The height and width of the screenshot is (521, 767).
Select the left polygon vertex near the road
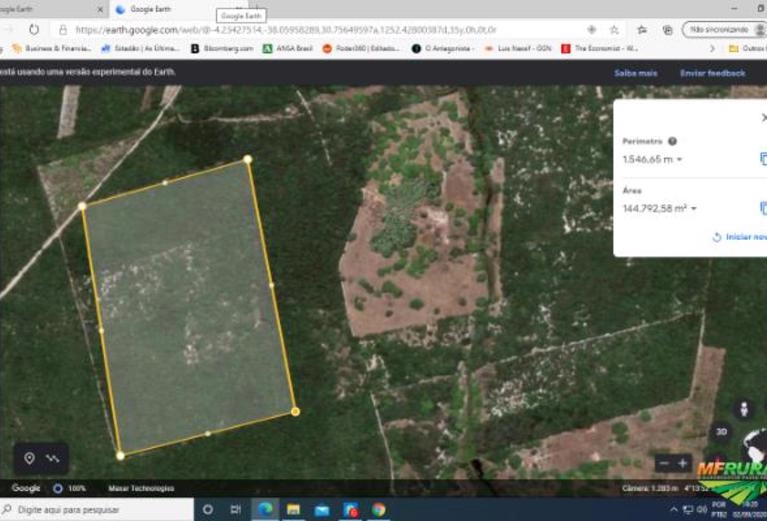point(82,206)
